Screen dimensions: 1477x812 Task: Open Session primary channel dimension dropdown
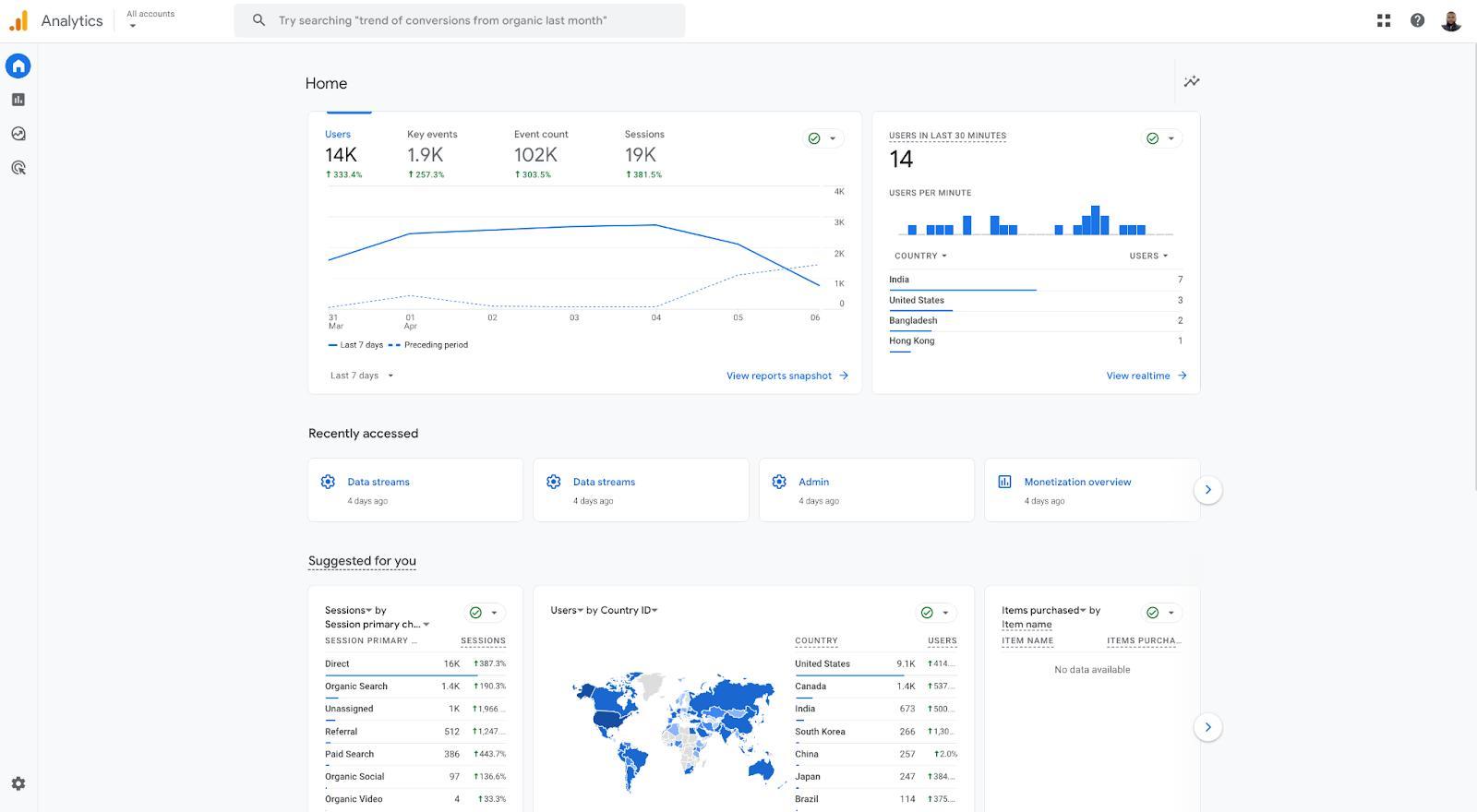pos(377,625)
